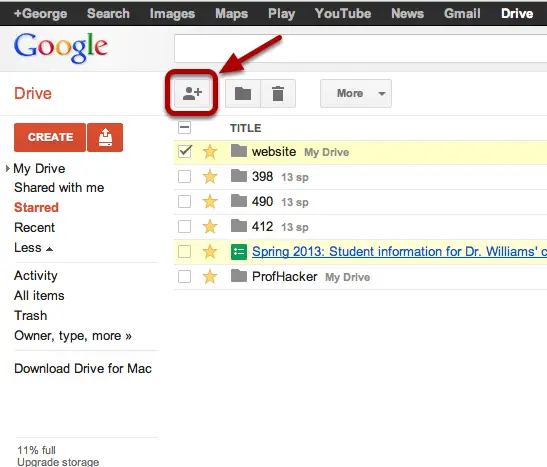The image size is (547, 467).
Task: Click the 412 folder name
Action: point(263,227)
